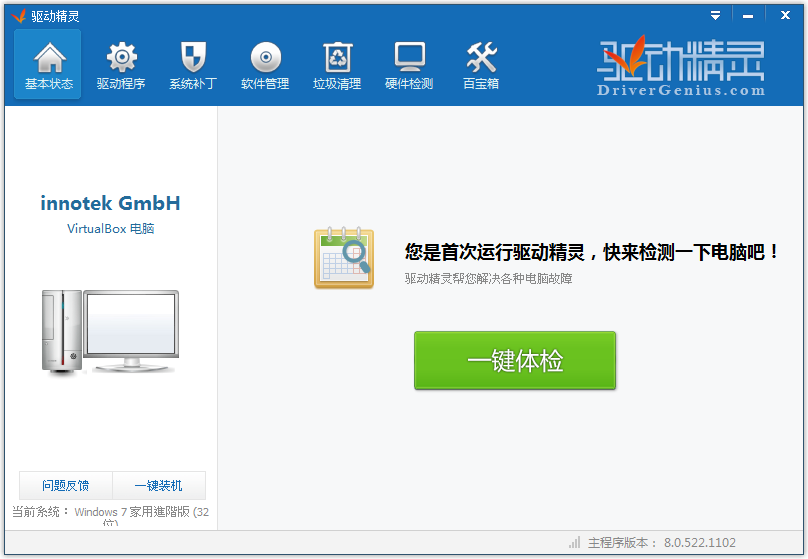The height and width of the screenshot is (559, 808).
Task: Click the VirtualBox 电脑 model text
Action: [x=110, y=228]
